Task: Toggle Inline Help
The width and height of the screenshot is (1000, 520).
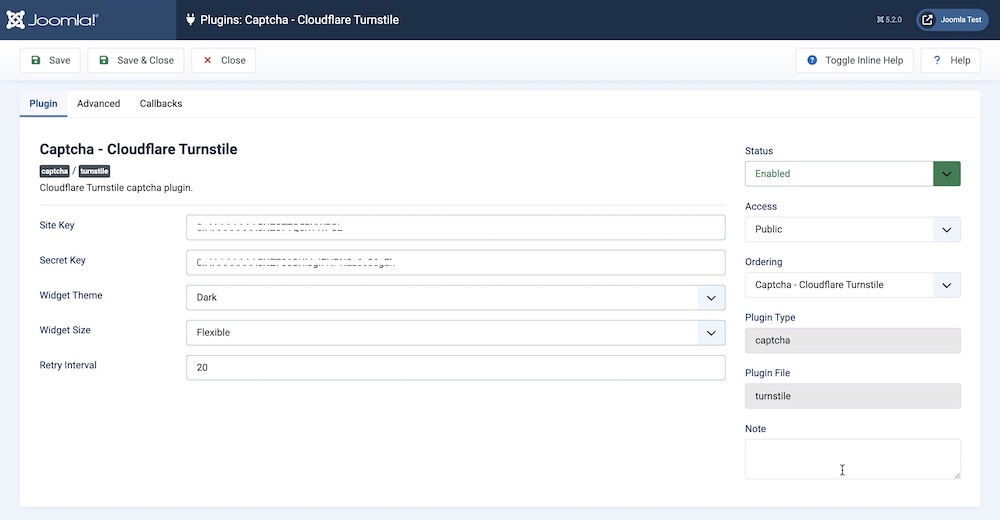Action: tap(854, 60)
